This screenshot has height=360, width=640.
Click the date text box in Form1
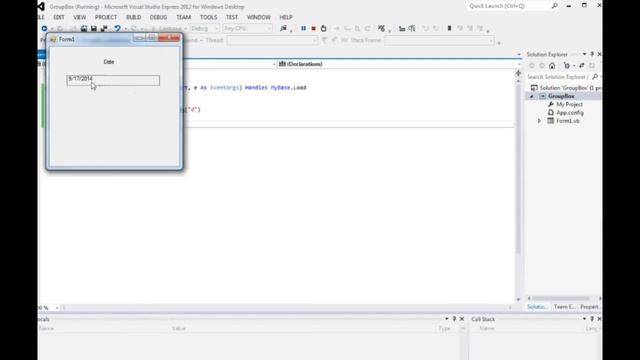(x=113, y=80)
